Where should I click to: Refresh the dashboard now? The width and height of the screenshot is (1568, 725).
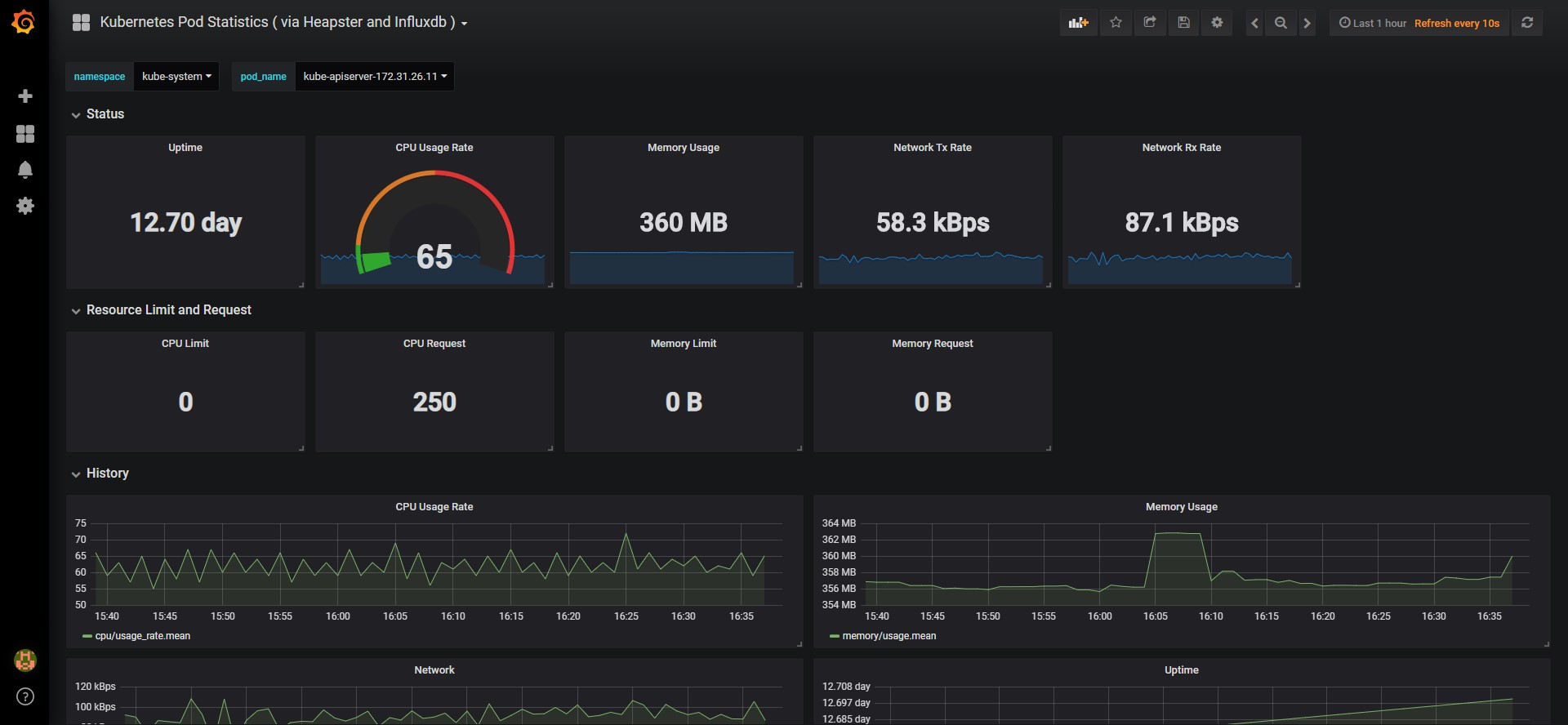[1527, 23]
